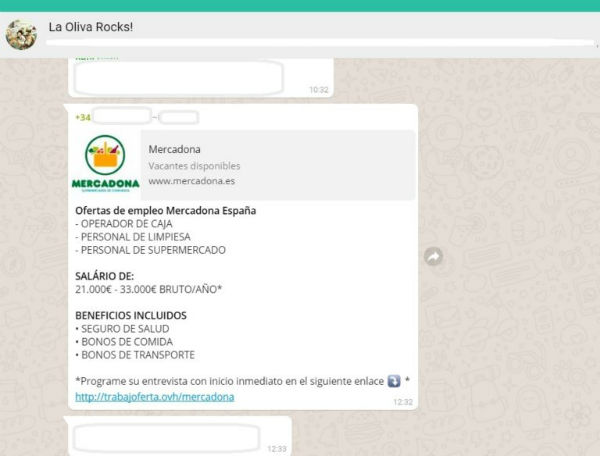
Task: Click the group members subtitle under the title
Action: tap(300, 43)
